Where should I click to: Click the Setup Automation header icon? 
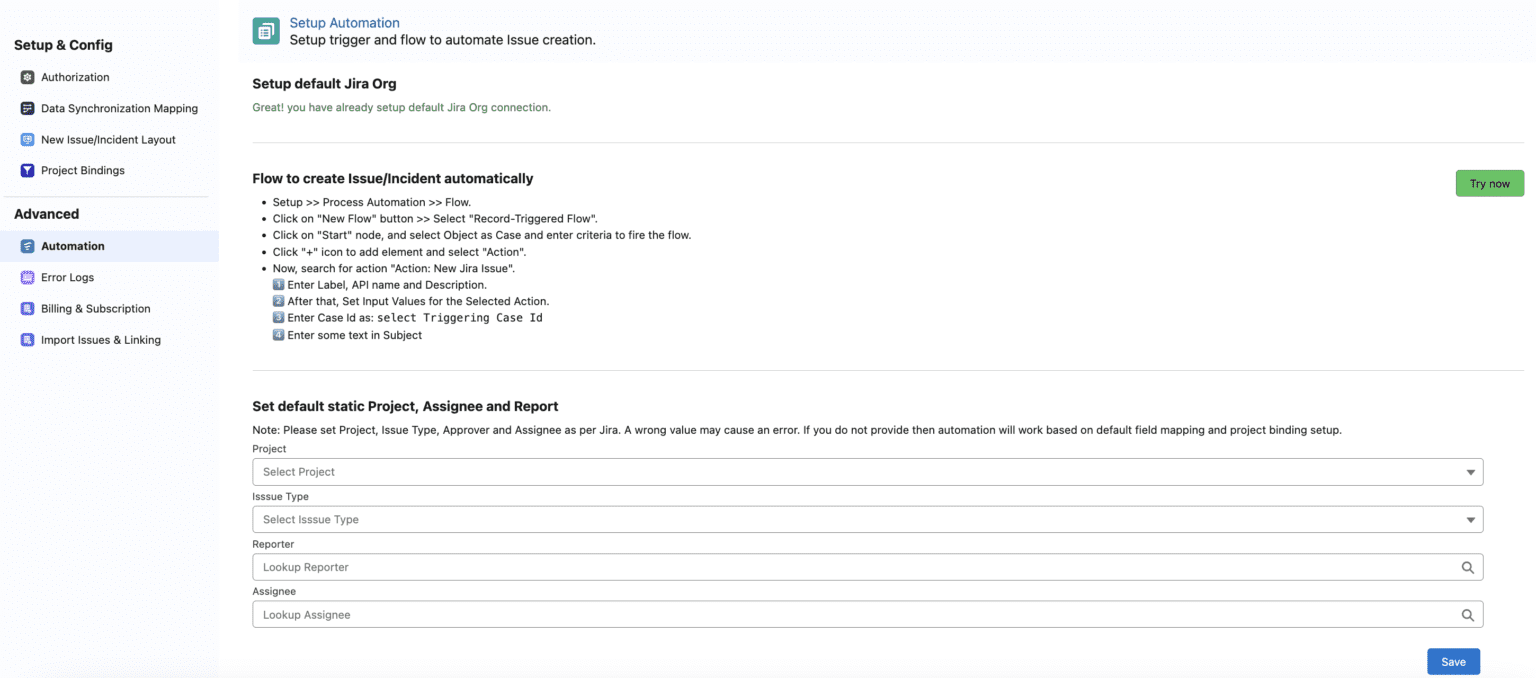[x=266, y=31]
